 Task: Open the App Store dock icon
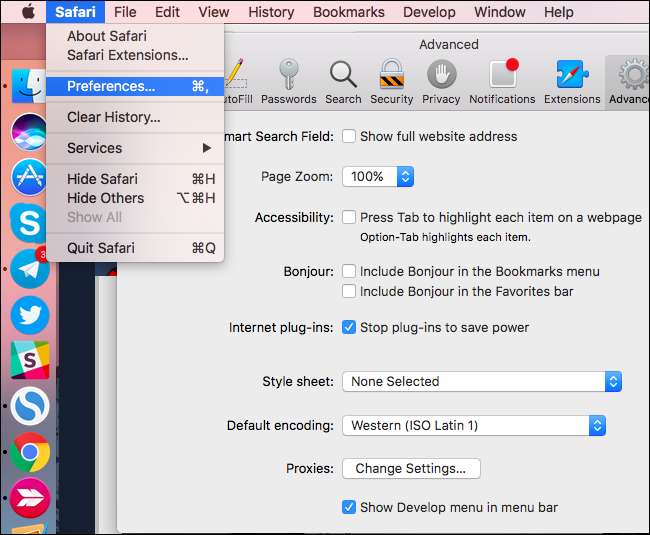28,177
